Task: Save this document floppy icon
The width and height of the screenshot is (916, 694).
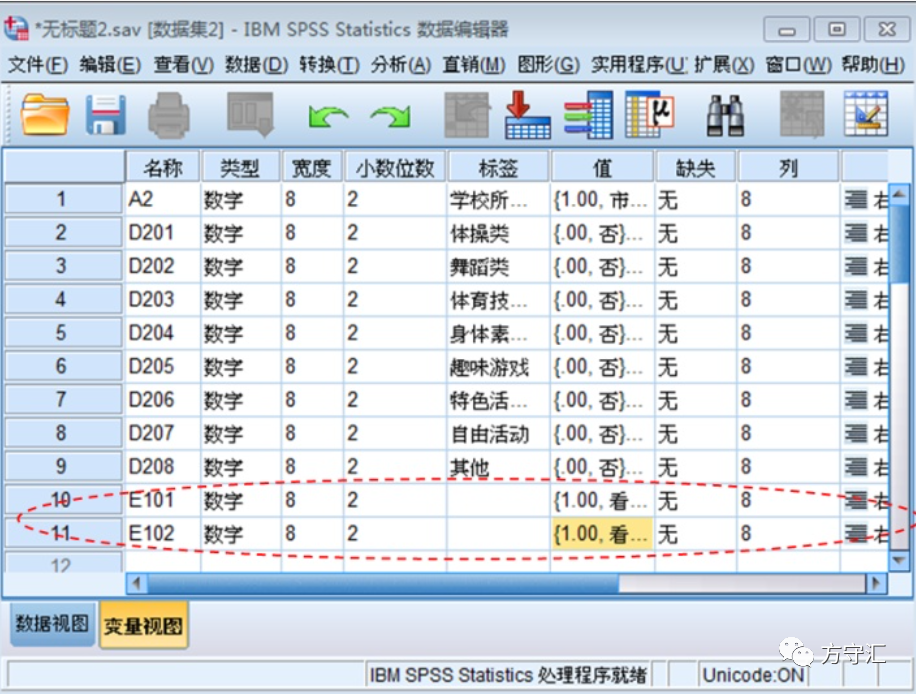Action: point(106,114)
